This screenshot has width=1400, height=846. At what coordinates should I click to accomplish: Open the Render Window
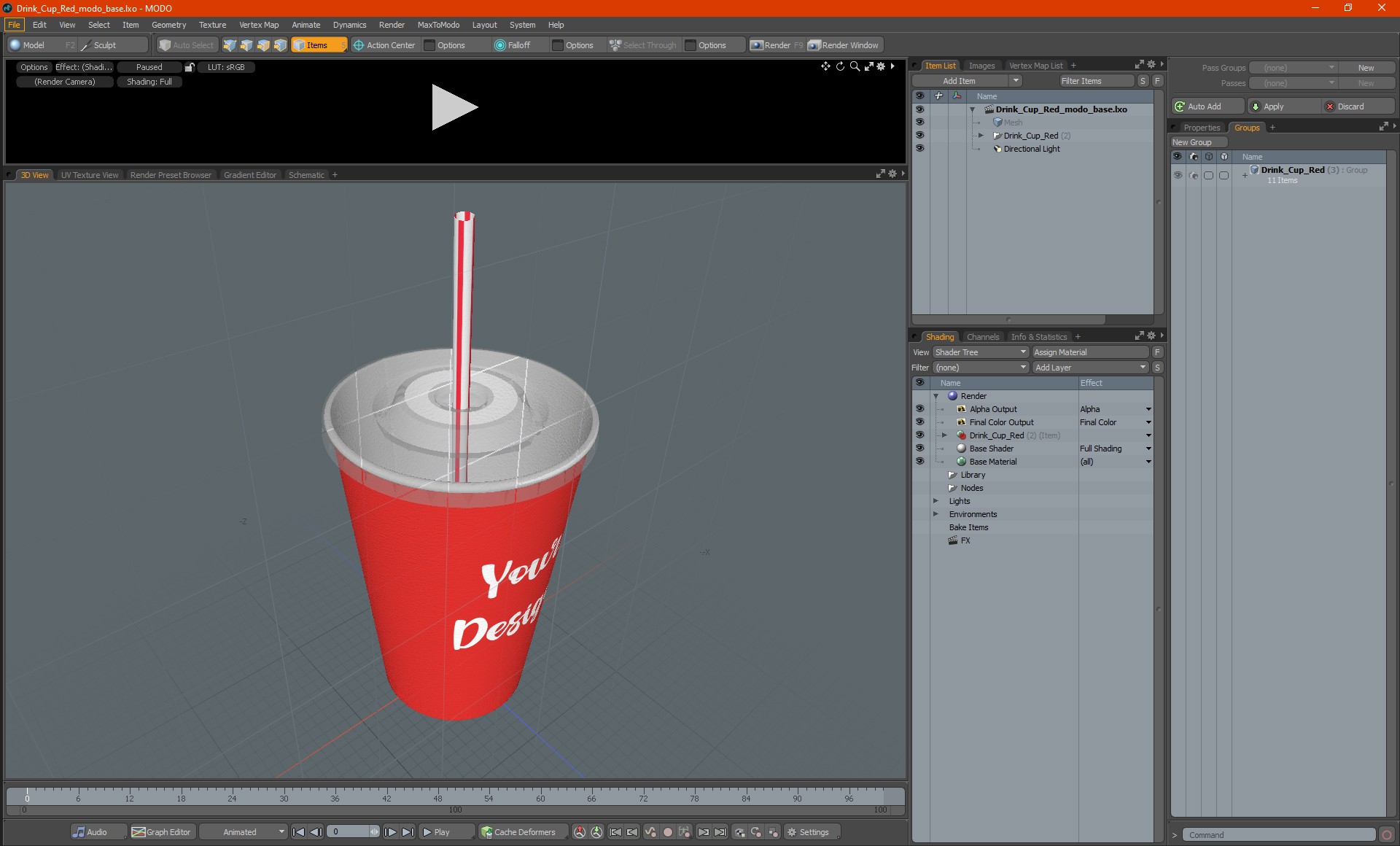[x=844, y=45]
